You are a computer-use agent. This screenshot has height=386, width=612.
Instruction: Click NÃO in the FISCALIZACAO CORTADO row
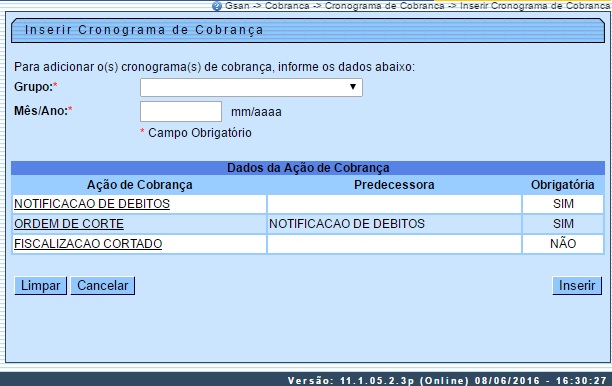(x=563, y=244)
